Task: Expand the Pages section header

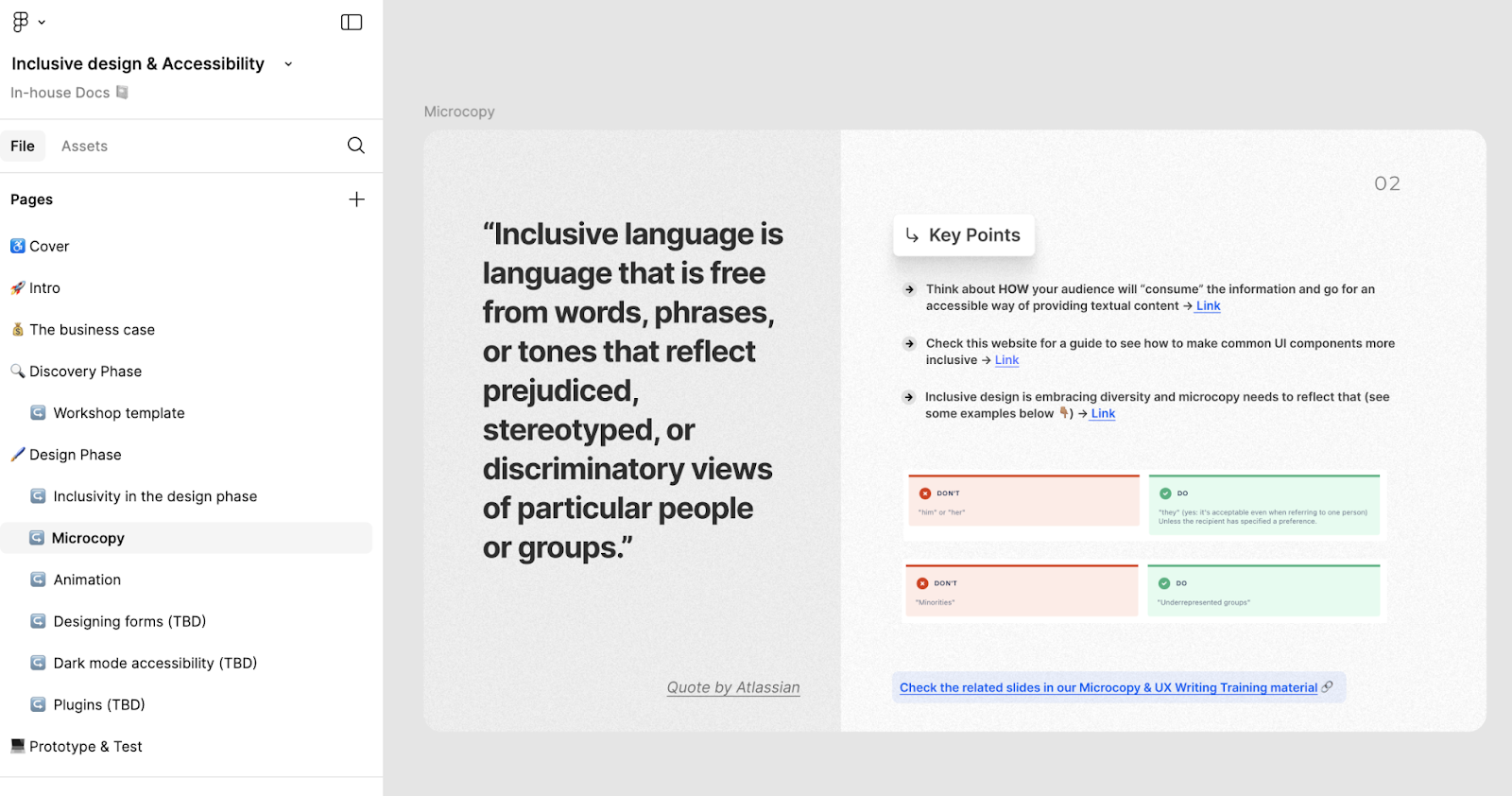Action: 31,199
